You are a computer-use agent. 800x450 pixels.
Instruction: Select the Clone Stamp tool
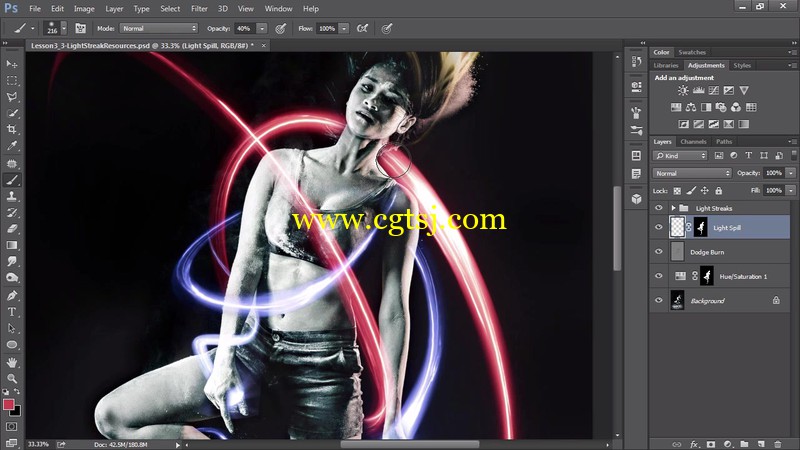tap(12, 196)
